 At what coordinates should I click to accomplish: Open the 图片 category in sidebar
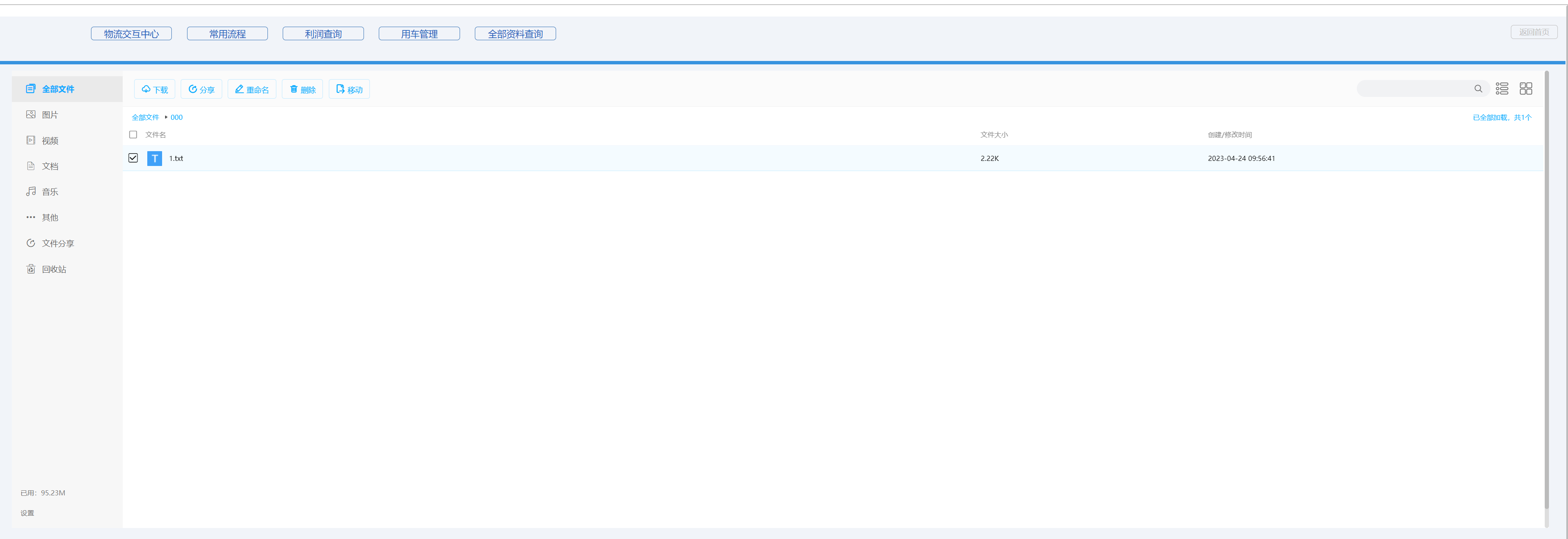click(x=50, y=114)
